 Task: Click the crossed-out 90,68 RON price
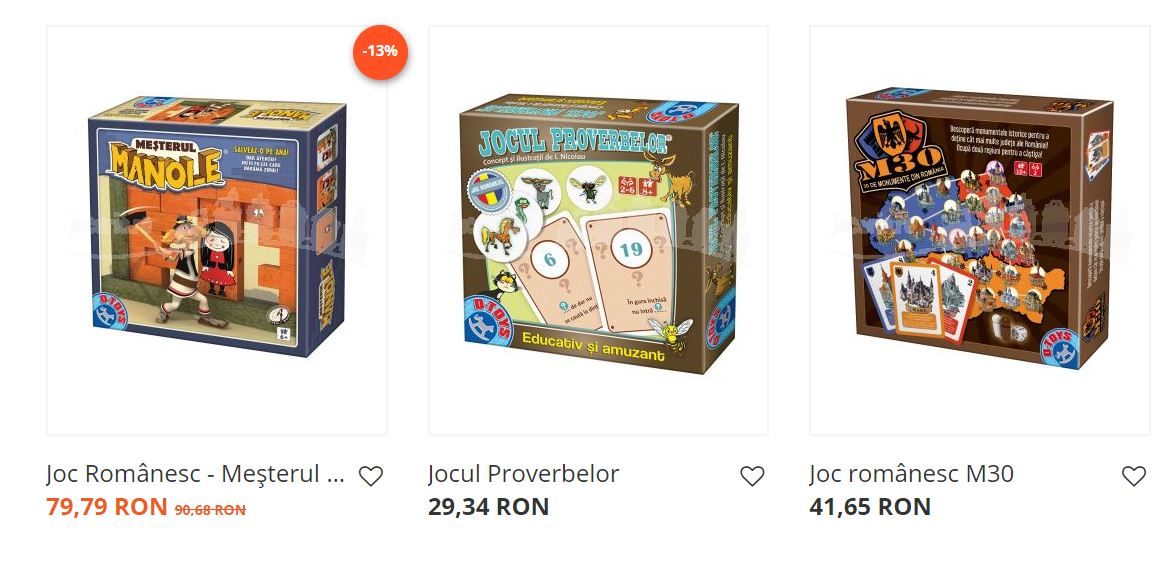pos(210,510)
